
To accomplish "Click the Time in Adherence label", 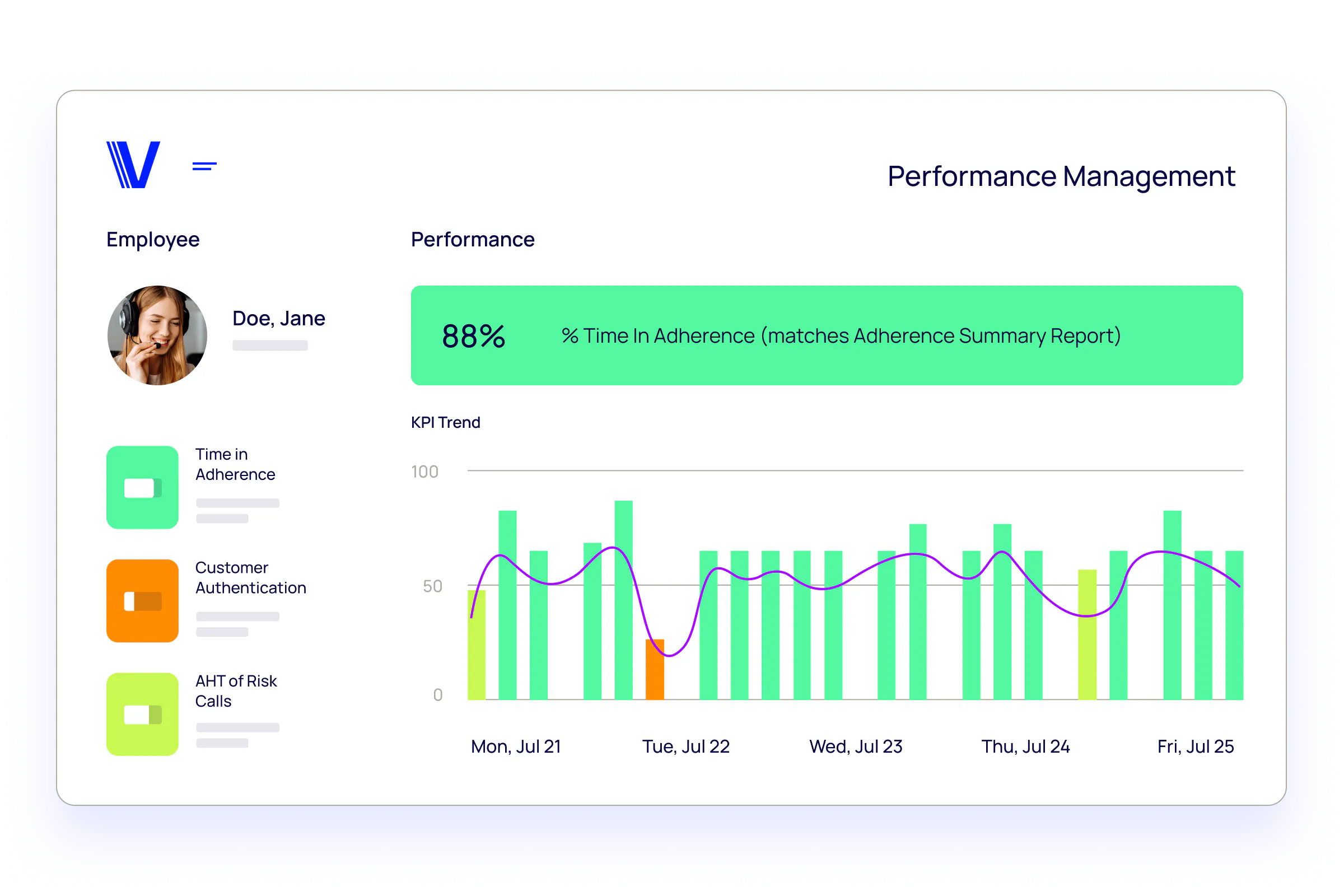I will pos(235,464).
